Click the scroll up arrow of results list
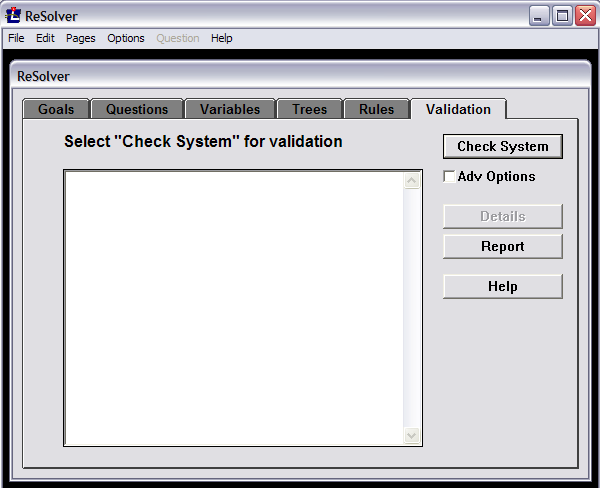The height and width of the screenshot is (488, 600). coord(412,181)
